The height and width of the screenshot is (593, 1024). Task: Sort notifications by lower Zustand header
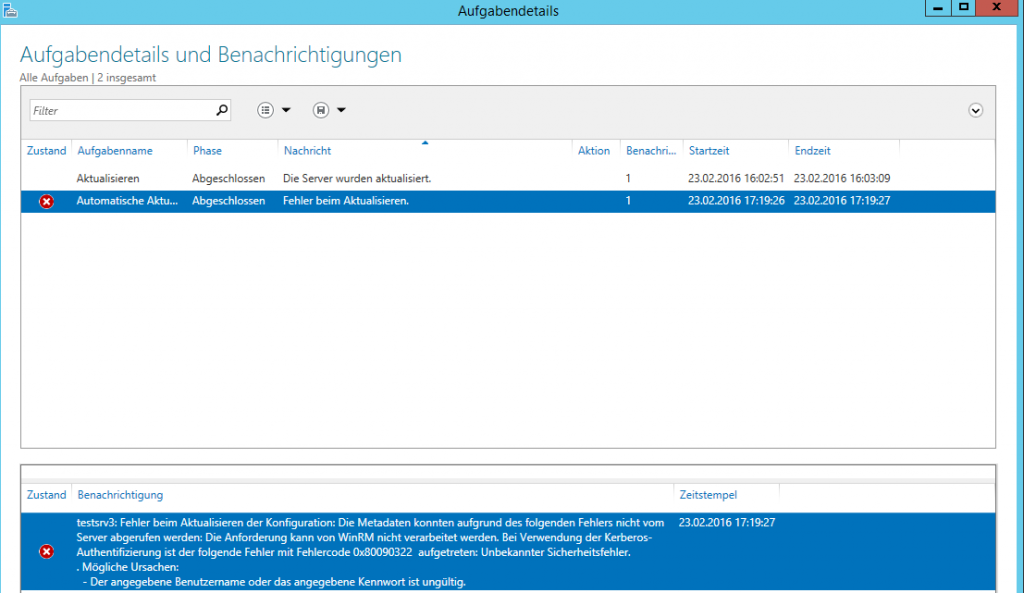(x=46, y=494)
